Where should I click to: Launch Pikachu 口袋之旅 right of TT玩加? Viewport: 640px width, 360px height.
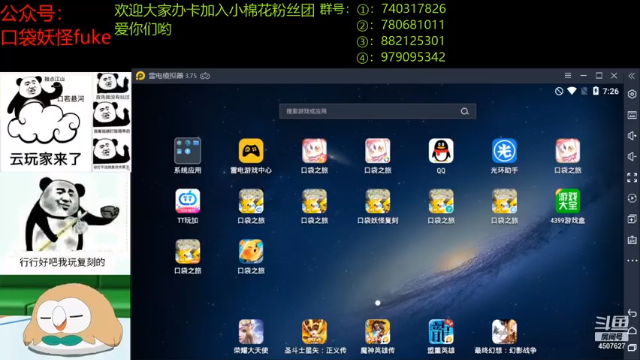point(251,201)
